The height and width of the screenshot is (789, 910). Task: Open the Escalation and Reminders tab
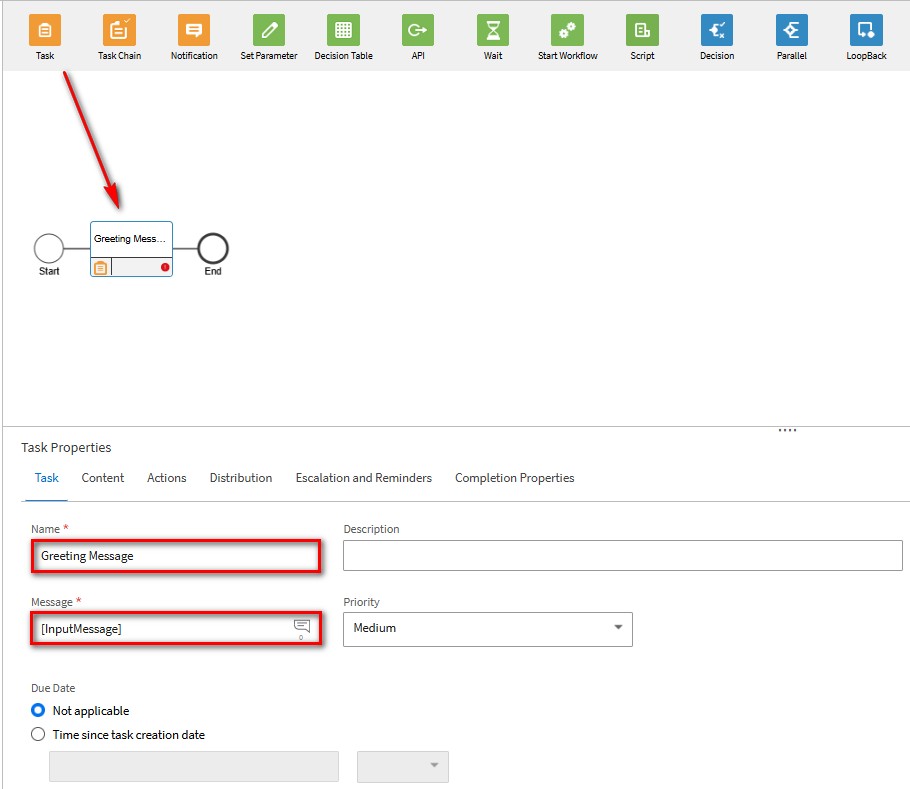(x=363, y=478)
